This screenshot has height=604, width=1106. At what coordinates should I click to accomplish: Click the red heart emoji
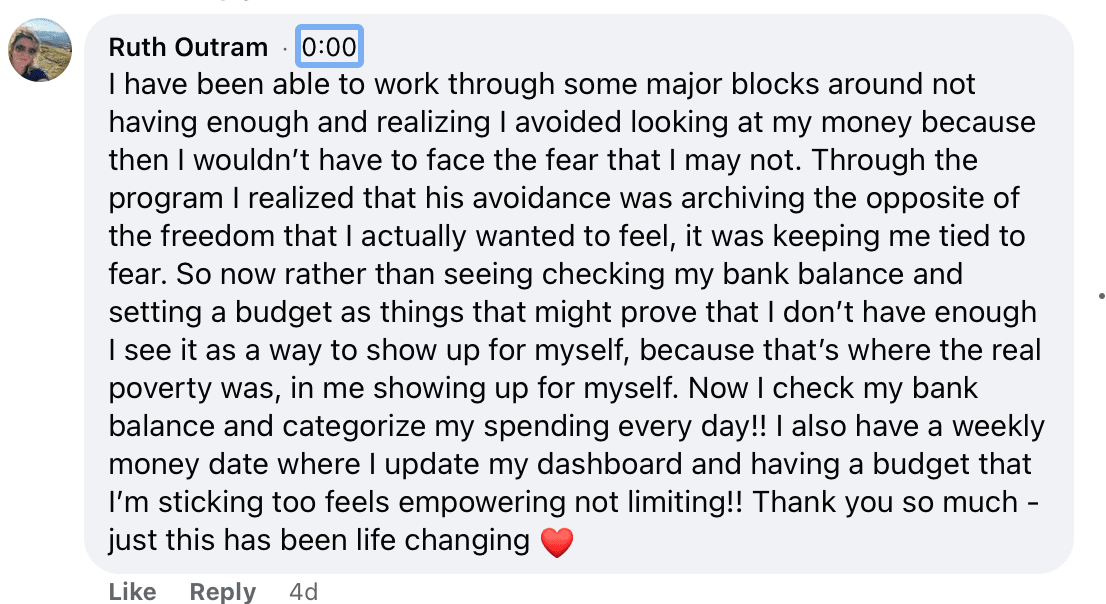pyautogui.click(x=557, y=542)
